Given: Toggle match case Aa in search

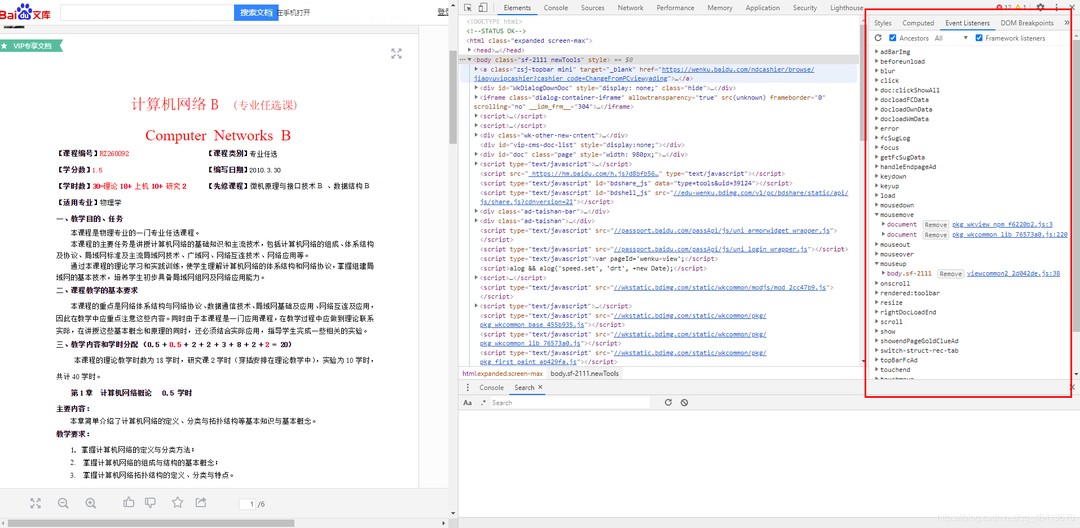Looking at the screenshot, I should pyautogui.click(x=467, y=403).
